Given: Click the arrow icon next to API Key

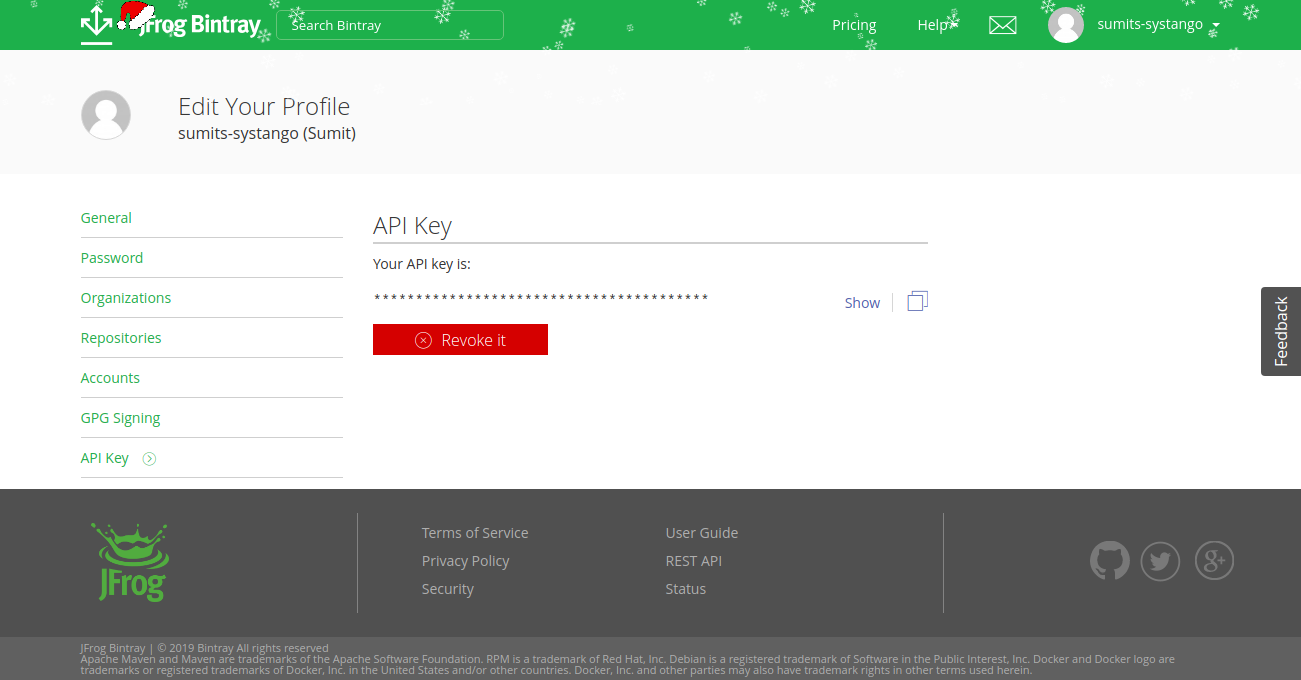Looking at the screenshot, I should tap(149, 459).
